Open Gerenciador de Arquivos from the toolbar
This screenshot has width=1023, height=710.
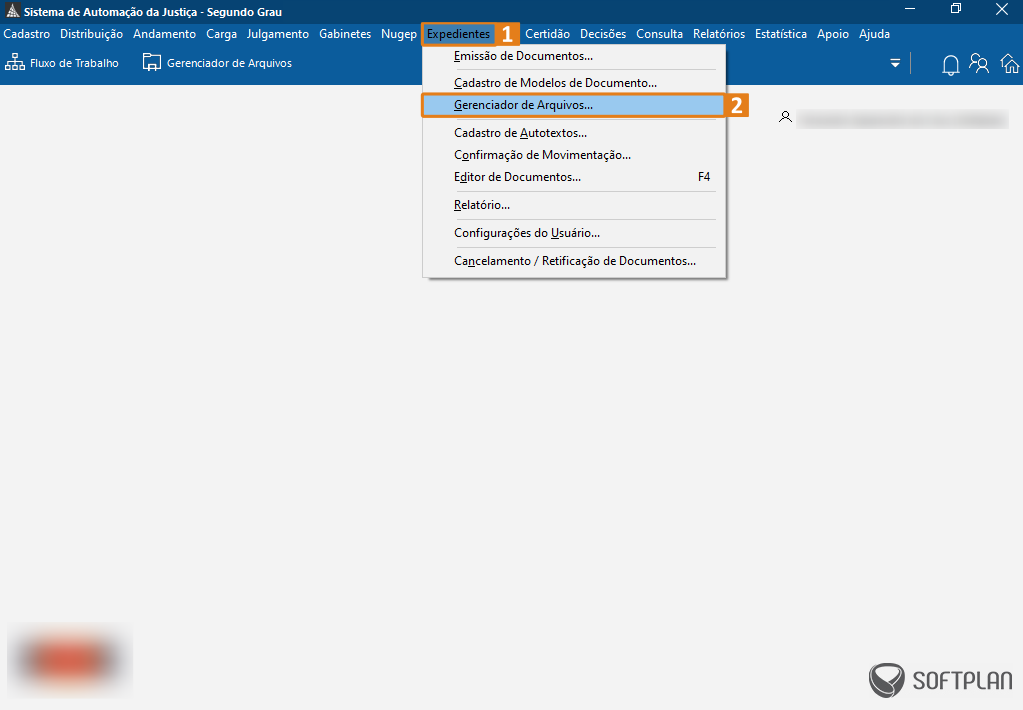coord(217,63)
